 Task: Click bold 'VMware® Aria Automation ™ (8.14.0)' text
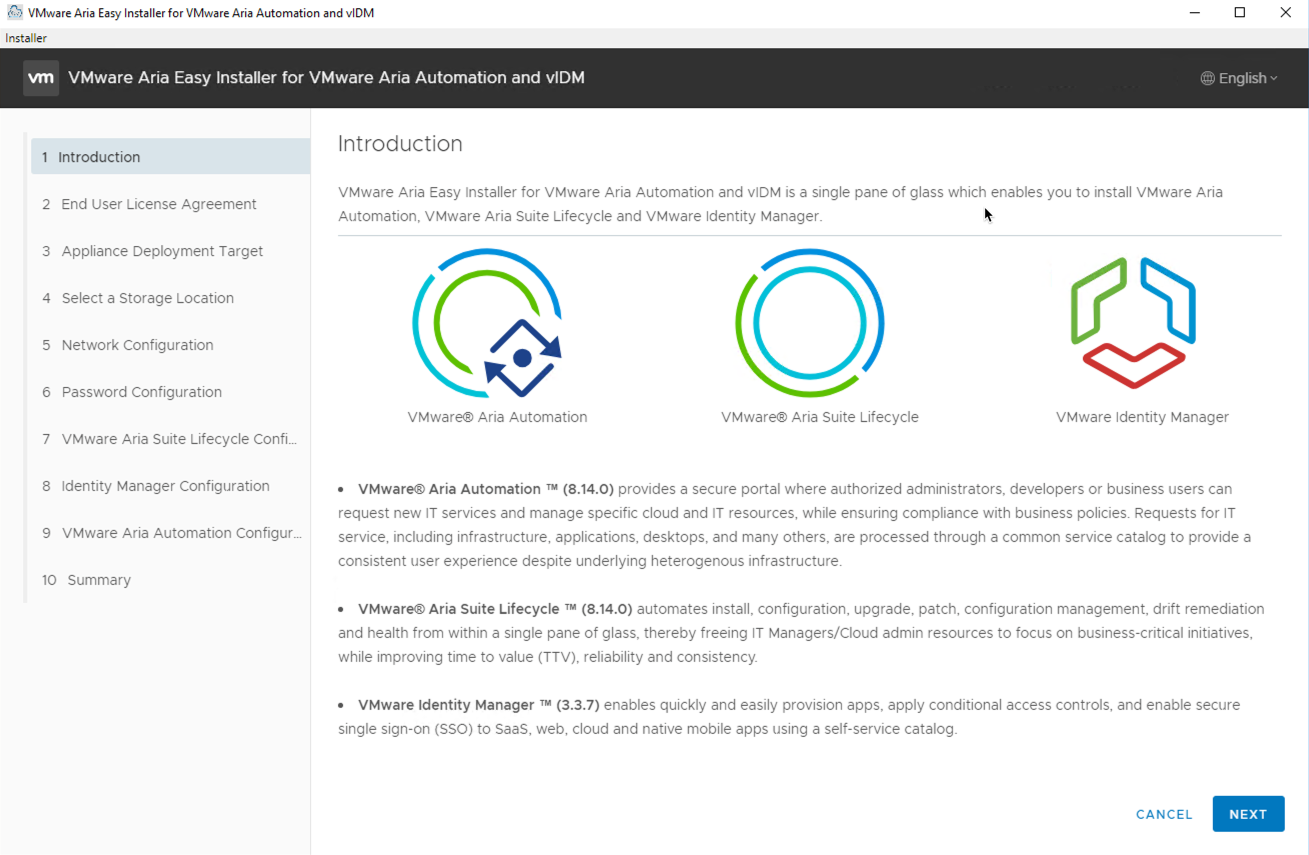click(486, 489)
